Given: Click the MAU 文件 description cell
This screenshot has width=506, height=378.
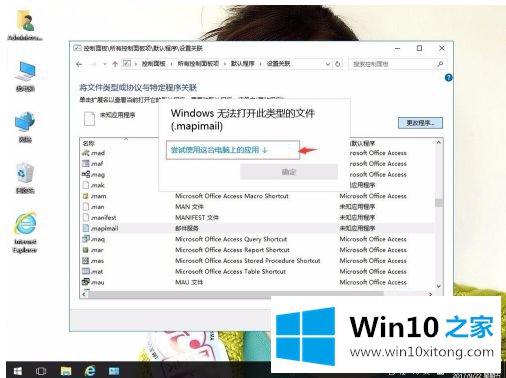Looking at the screenshot, I should tap(189, 282).
